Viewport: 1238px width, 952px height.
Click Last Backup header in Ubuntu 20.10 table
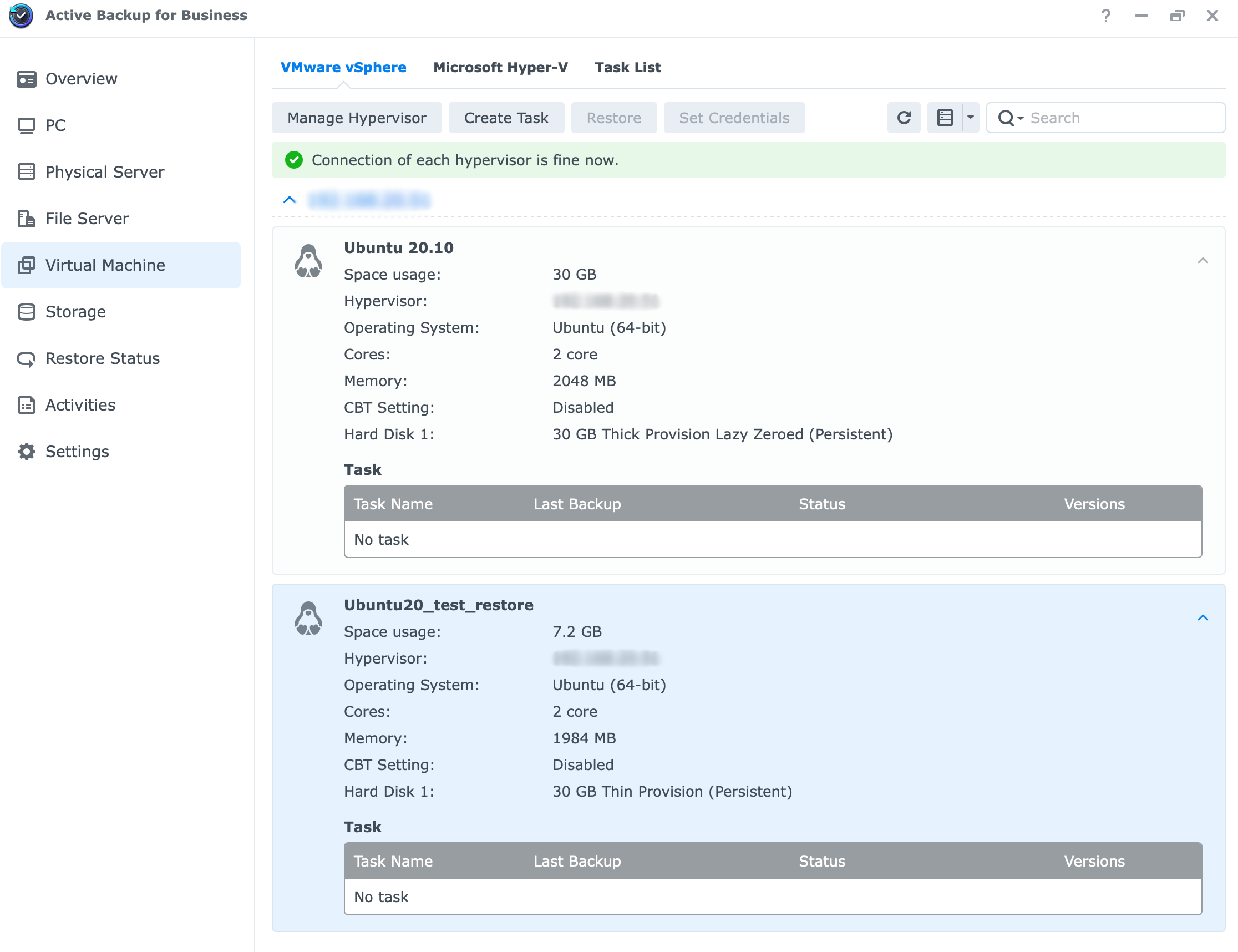click(x=577, y=504)
